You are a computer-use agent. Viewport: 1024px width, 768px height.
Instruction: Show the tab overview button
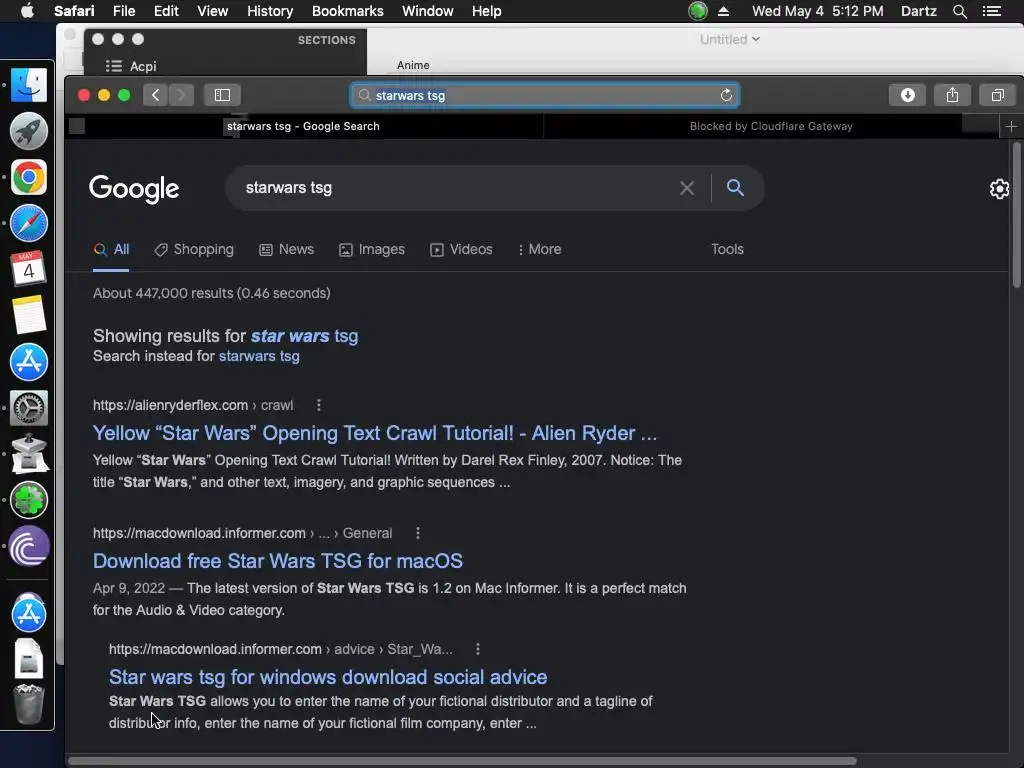tap(997, 95)
